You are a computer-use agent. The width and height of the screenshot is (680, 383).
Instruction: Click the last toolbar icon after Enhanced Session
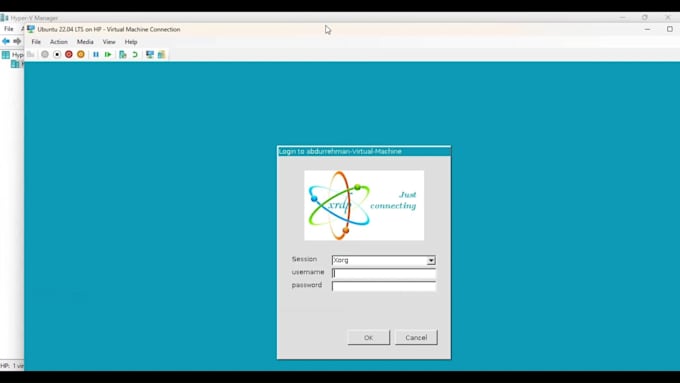[161, 55]
